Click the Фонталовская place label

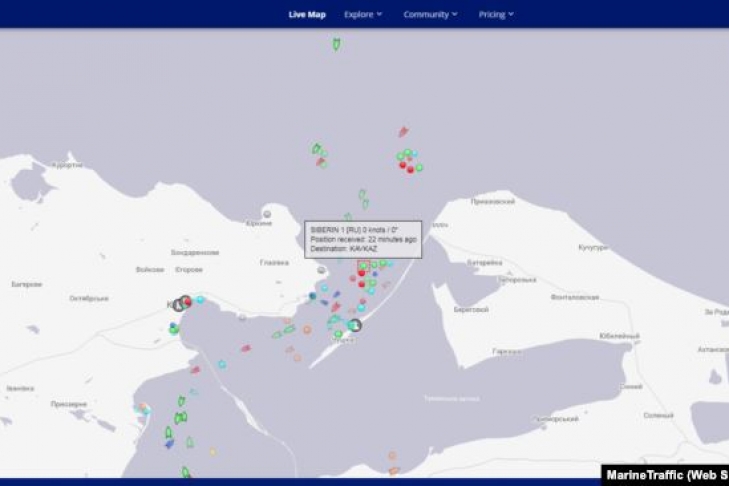click(x=574, y=297)
